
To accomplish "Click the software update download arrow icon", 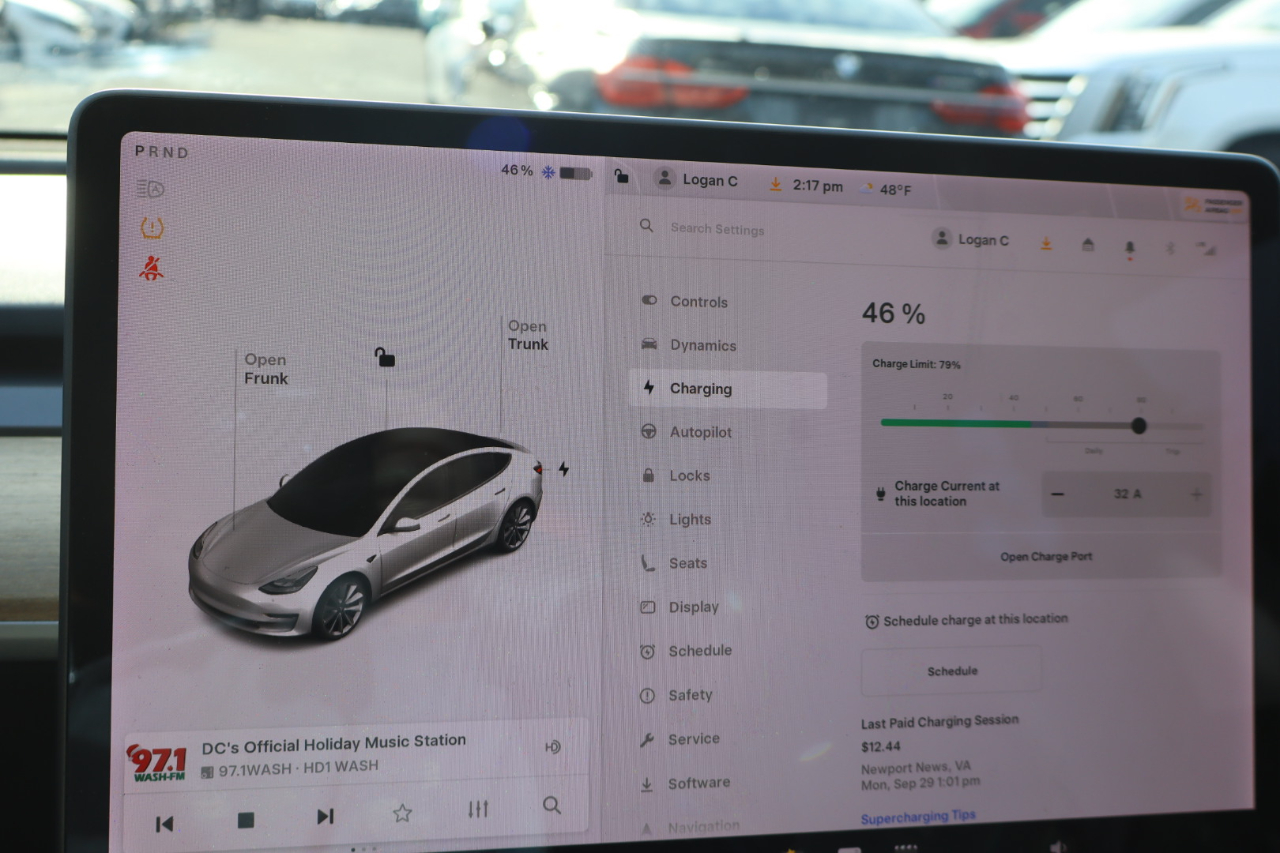I will point(1046,243).
